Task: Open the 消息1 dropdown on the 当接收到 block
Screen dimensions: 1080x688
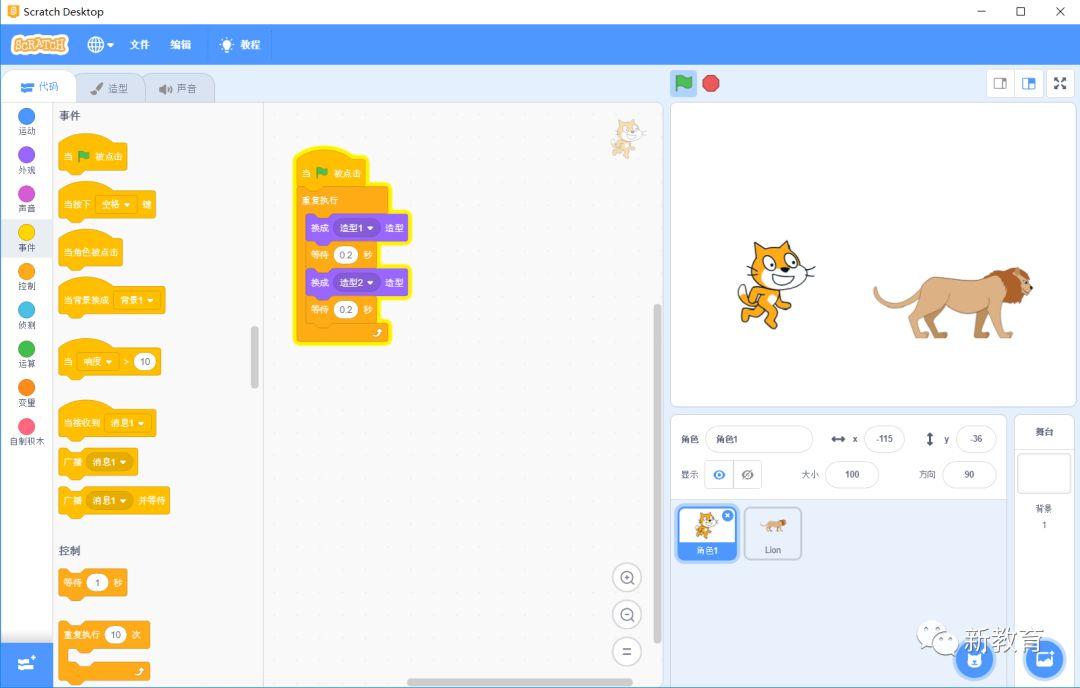Action: point(127,423)
